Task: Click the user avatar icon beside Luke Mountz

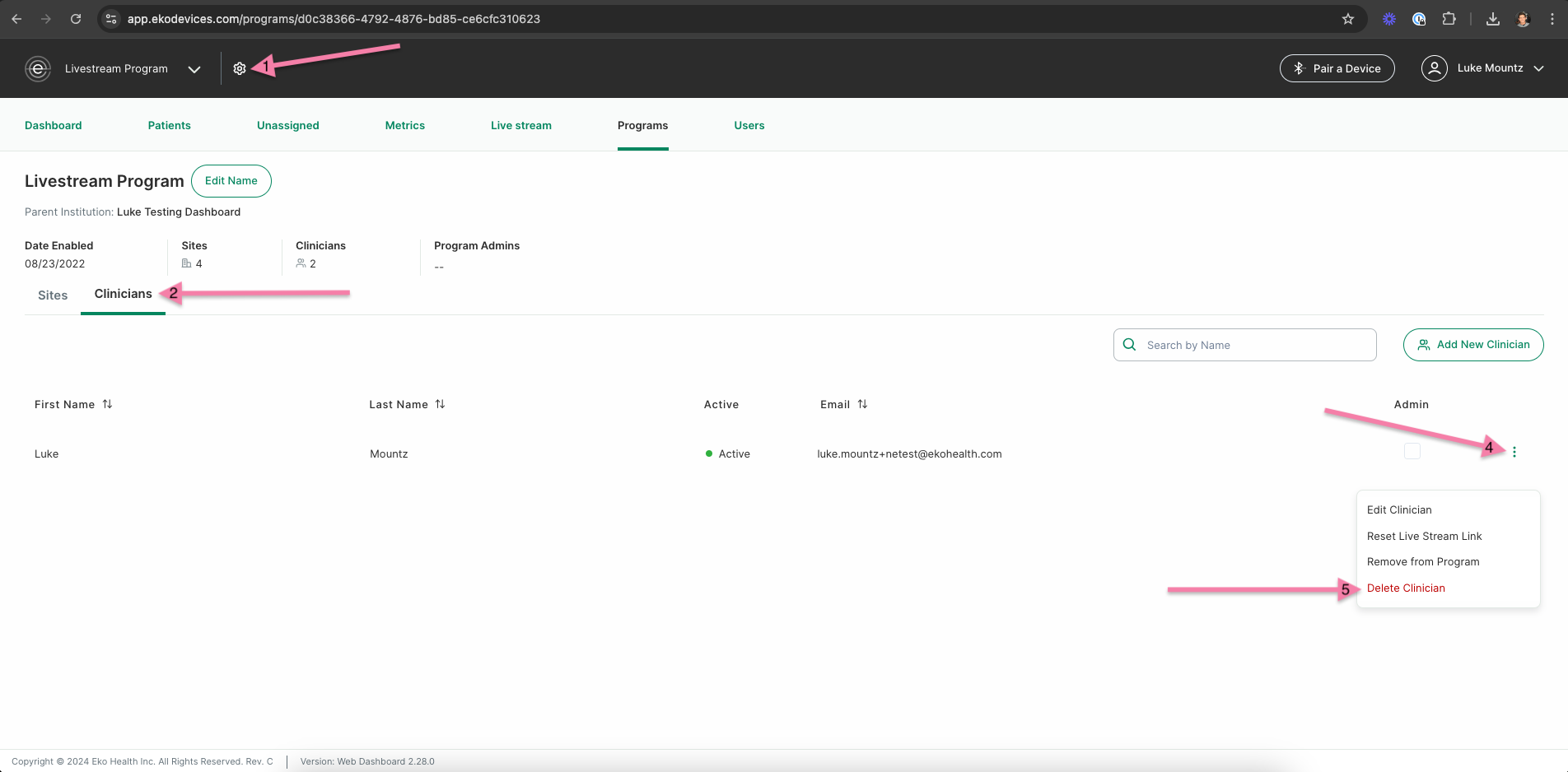Action: [x=1434, y=68]
